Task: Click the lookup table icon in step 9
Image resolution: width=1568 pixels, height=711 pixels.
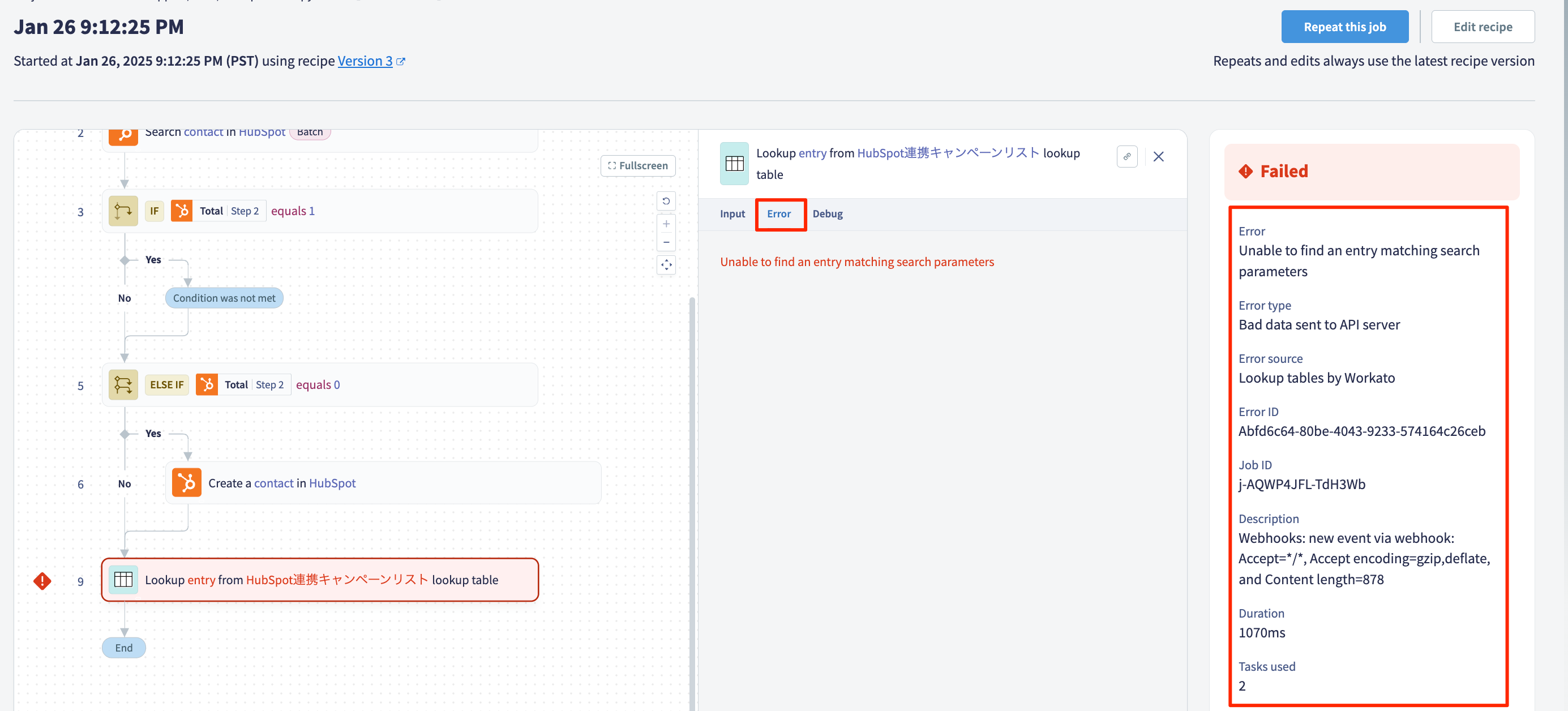Action: (x=123, y=580)
